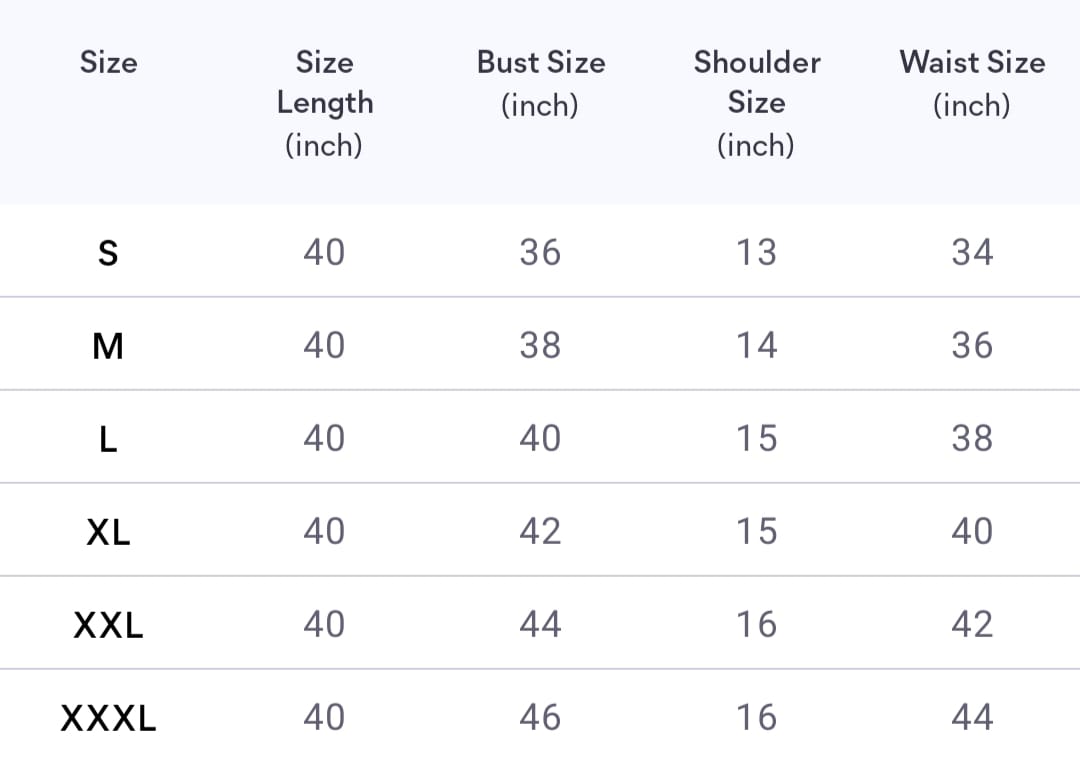Screen dimensions: 1080x776
Task: Click bust value 42 in XL row
Action: coord(541,531)
